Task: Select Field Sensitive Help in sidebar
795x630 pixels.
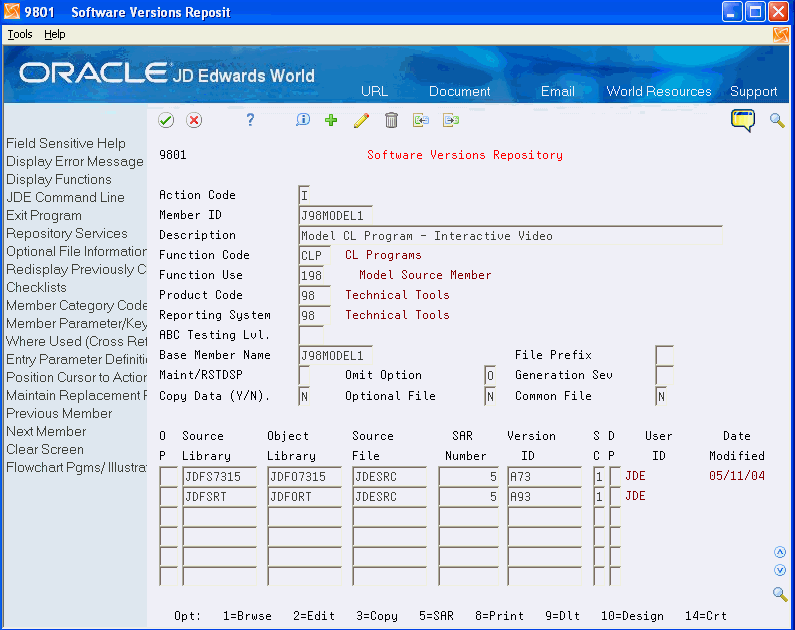Action: 65,143
